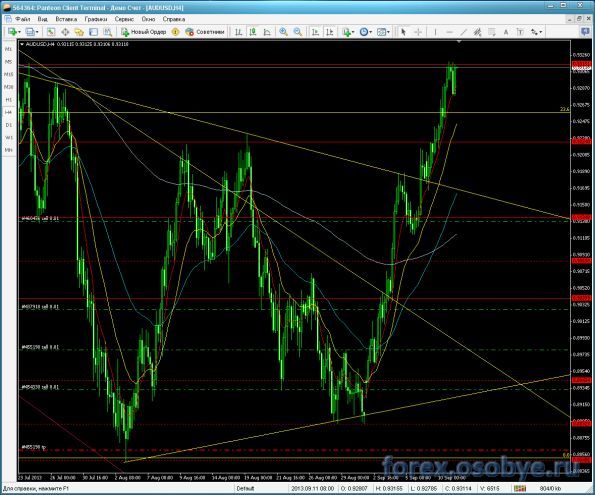Viewport: 595px width, 495px height.
Task: Choose the horizontal line drawing tool
Action: pyautogui.click(x=449, y=32)
